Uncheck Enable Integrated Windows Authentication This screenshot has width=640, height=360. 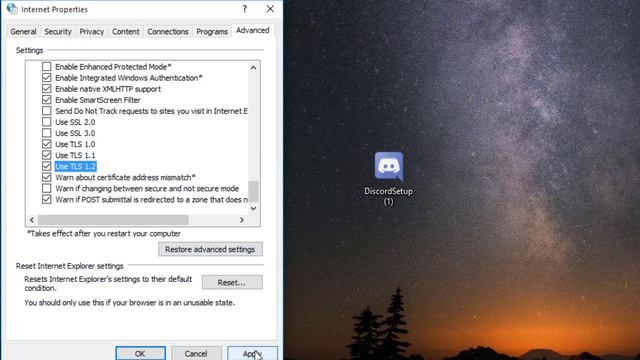[x=47, y=78]
